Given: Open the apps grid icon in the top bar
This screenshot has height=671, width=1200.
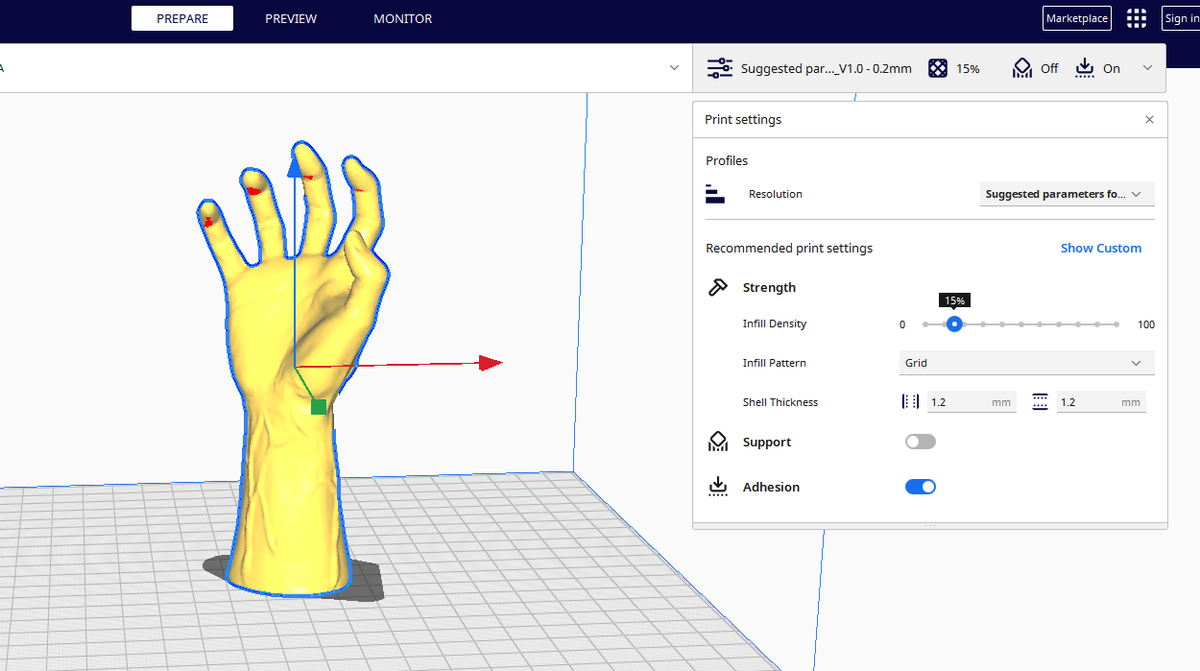Looking at the screenshot, I should point(1136,18).
